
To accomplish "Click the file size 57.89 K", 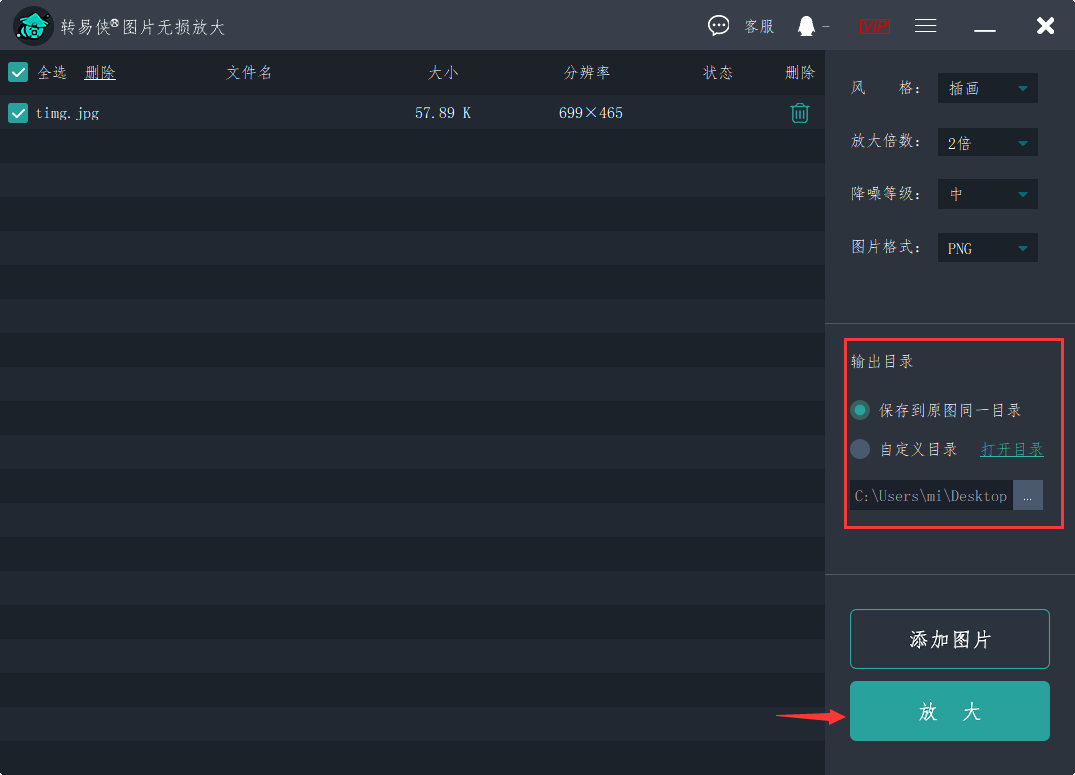I will (443, 112).
